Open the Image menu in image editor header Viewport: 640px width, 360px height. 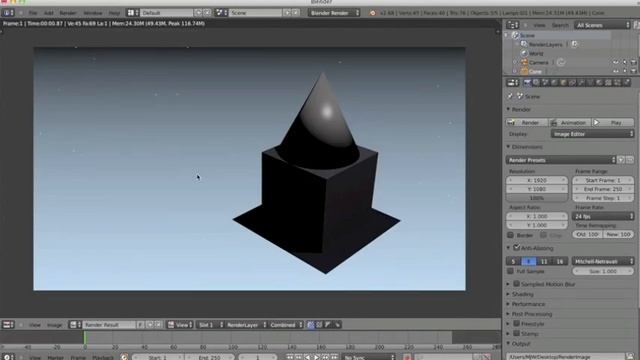[x=54, y=325]
